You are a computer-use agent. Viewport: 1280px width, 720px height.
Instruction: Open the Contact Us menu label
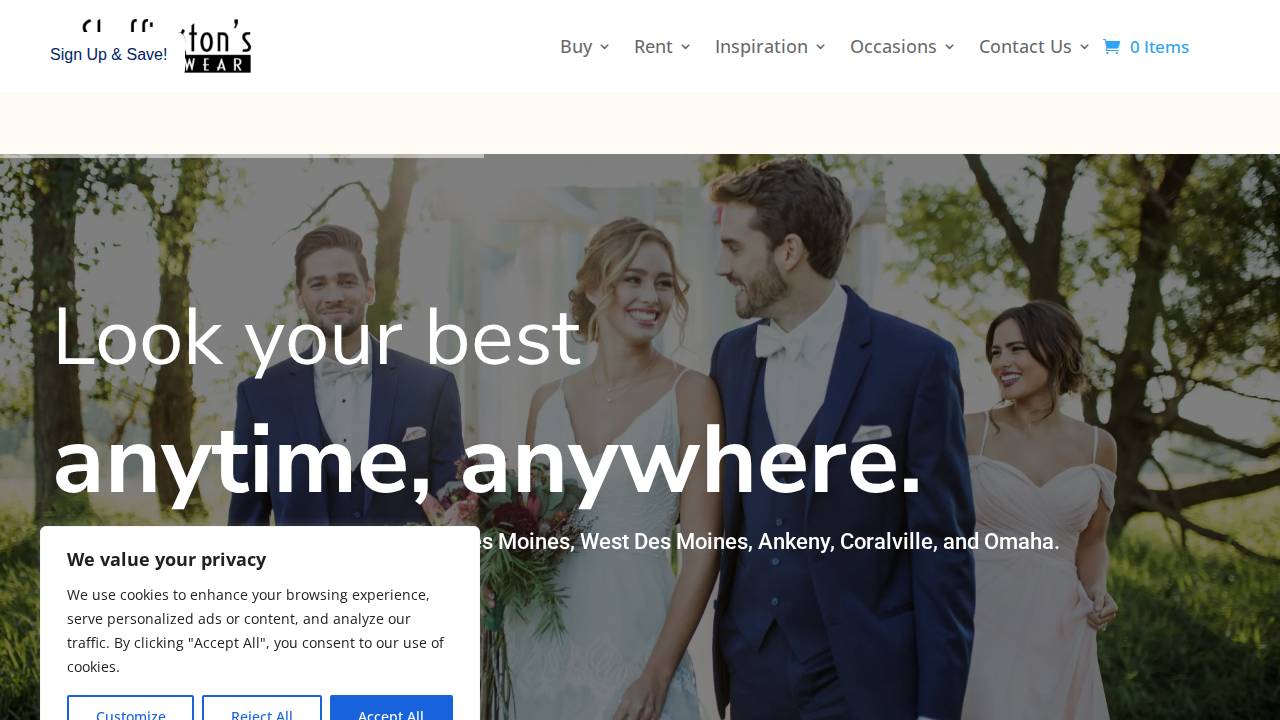pos(1025,47)
